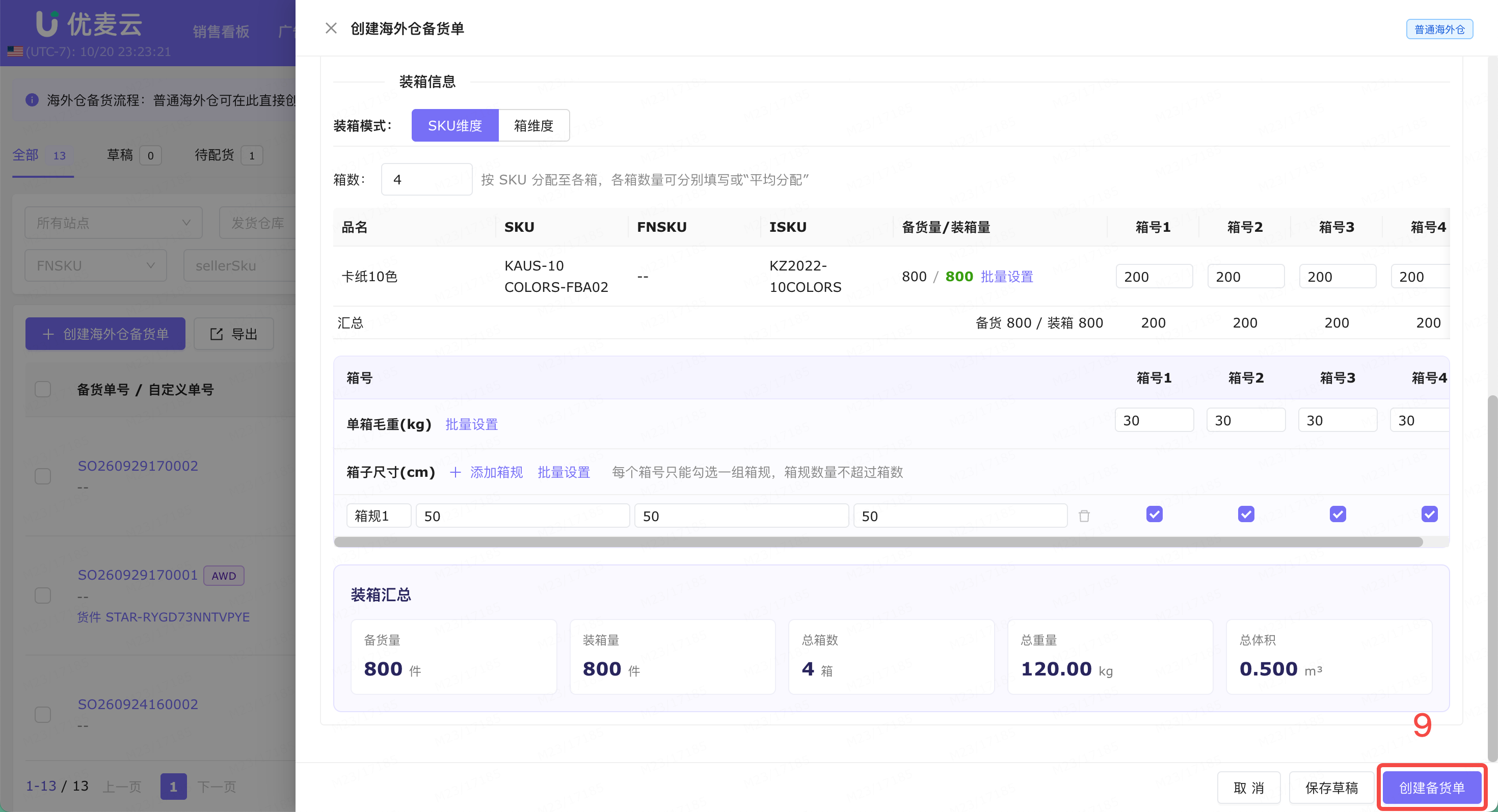Click 批量设置 for 单箱毛重(kg)
This screenshot has height=812, width=1498.
(x=472, y=424)
